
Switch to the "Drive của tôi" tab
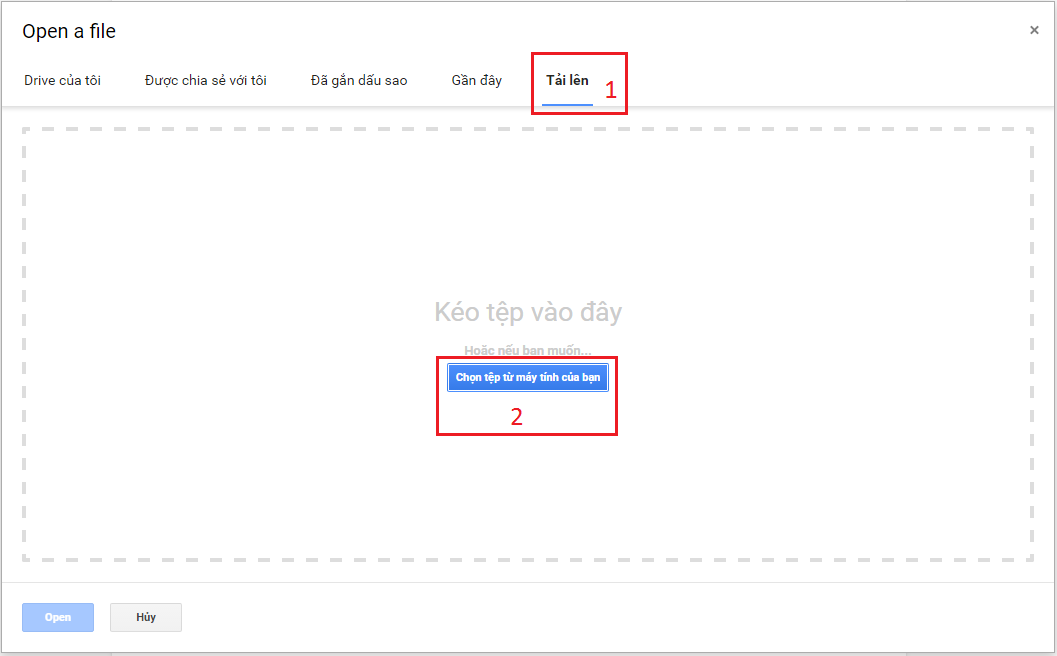click(62, 80)
